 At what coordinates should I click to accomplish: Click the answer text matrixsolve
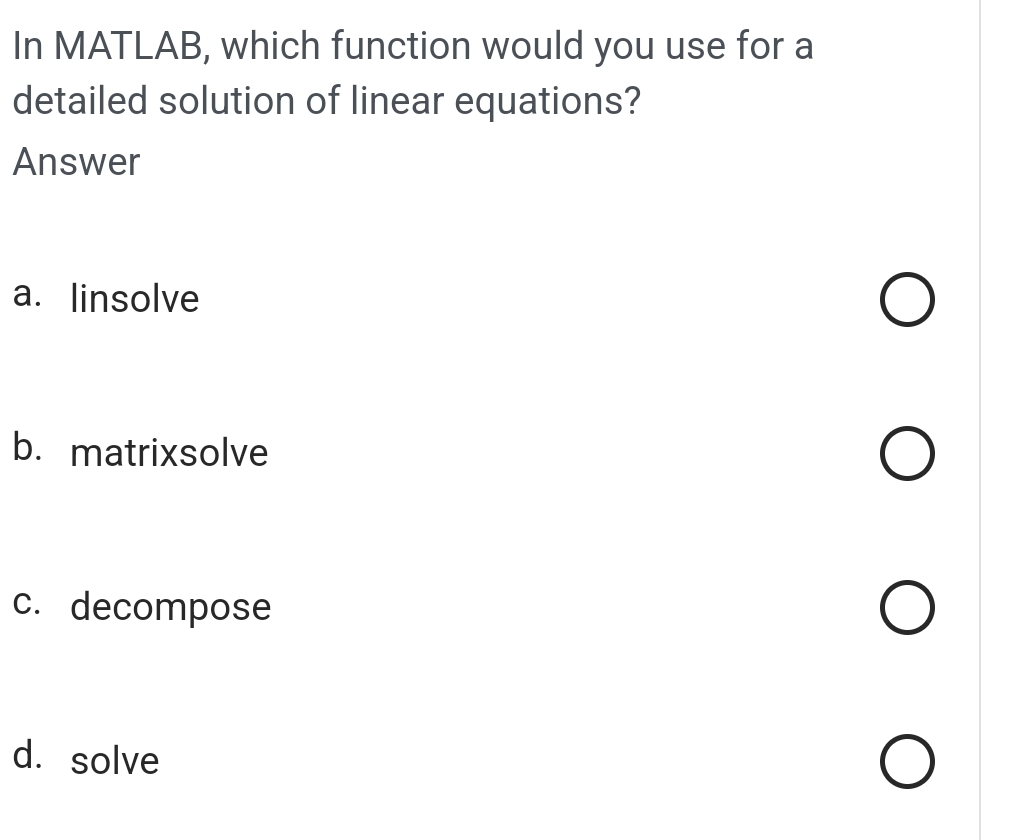pyautogui.click(x=168, y=453)
